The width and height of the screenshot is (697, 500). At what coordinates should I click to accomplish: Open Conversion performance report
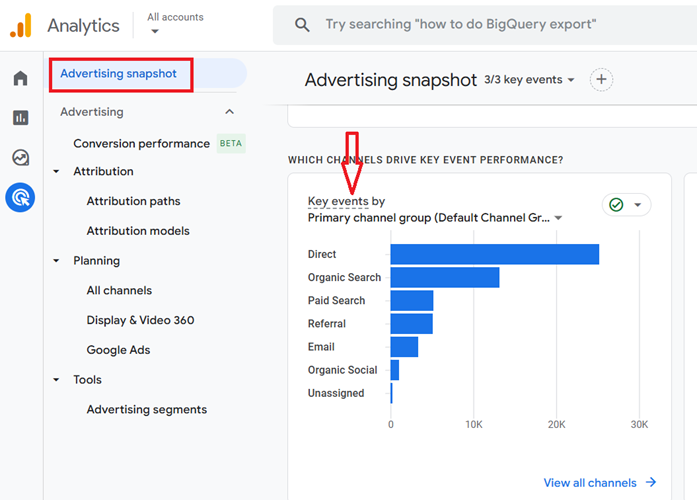[x=141, y=143]
